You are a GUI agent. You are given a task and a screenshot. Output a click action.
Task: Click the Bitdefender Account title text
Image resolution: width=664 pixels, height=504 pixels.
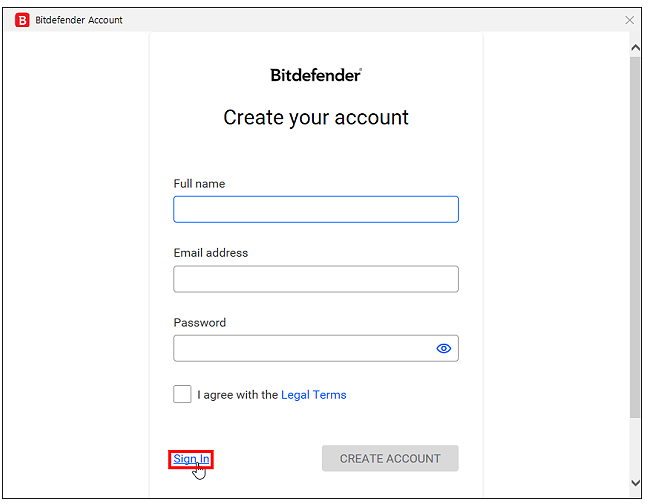point(79,20)
